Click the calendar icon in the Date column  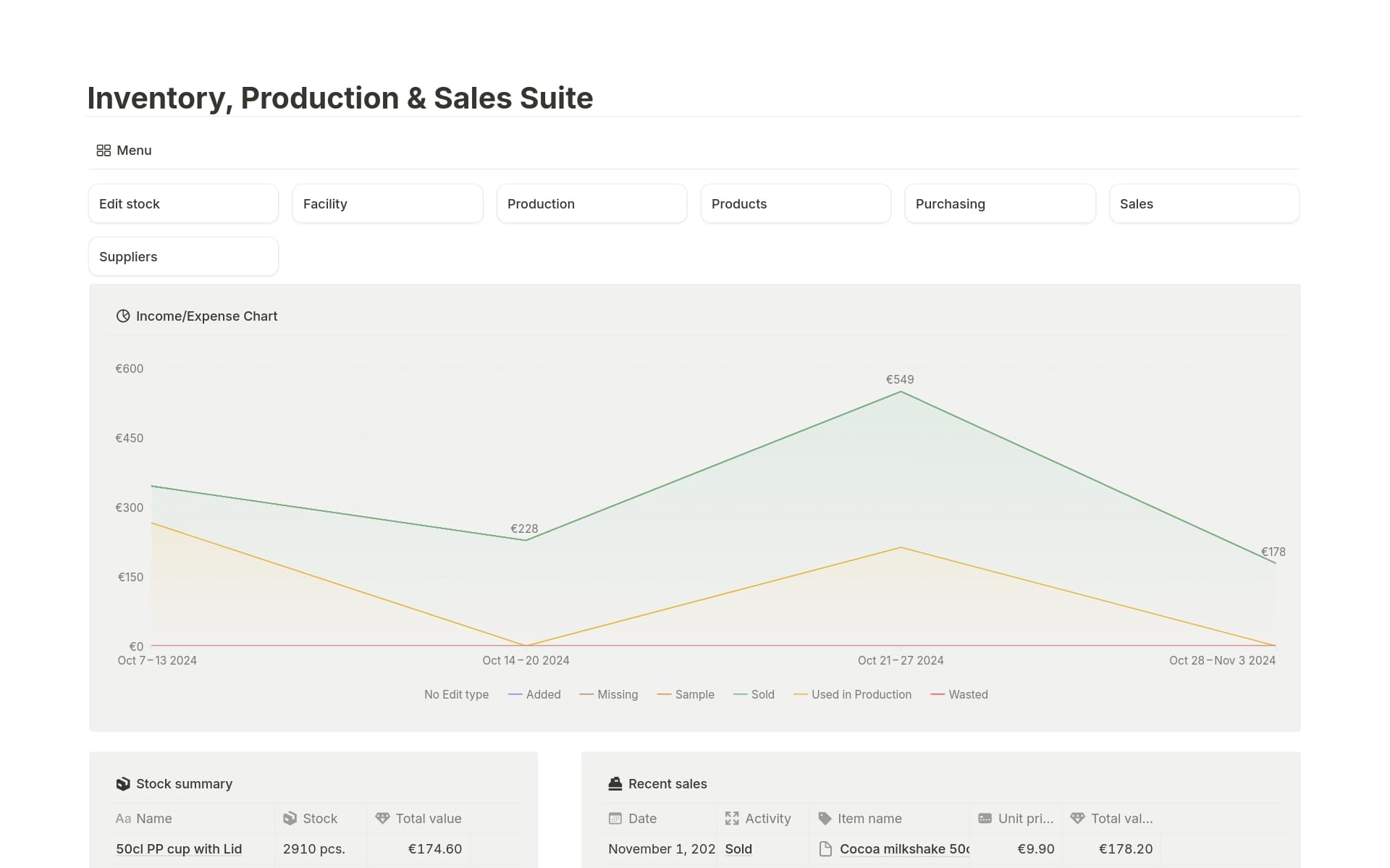coord(614,818)
